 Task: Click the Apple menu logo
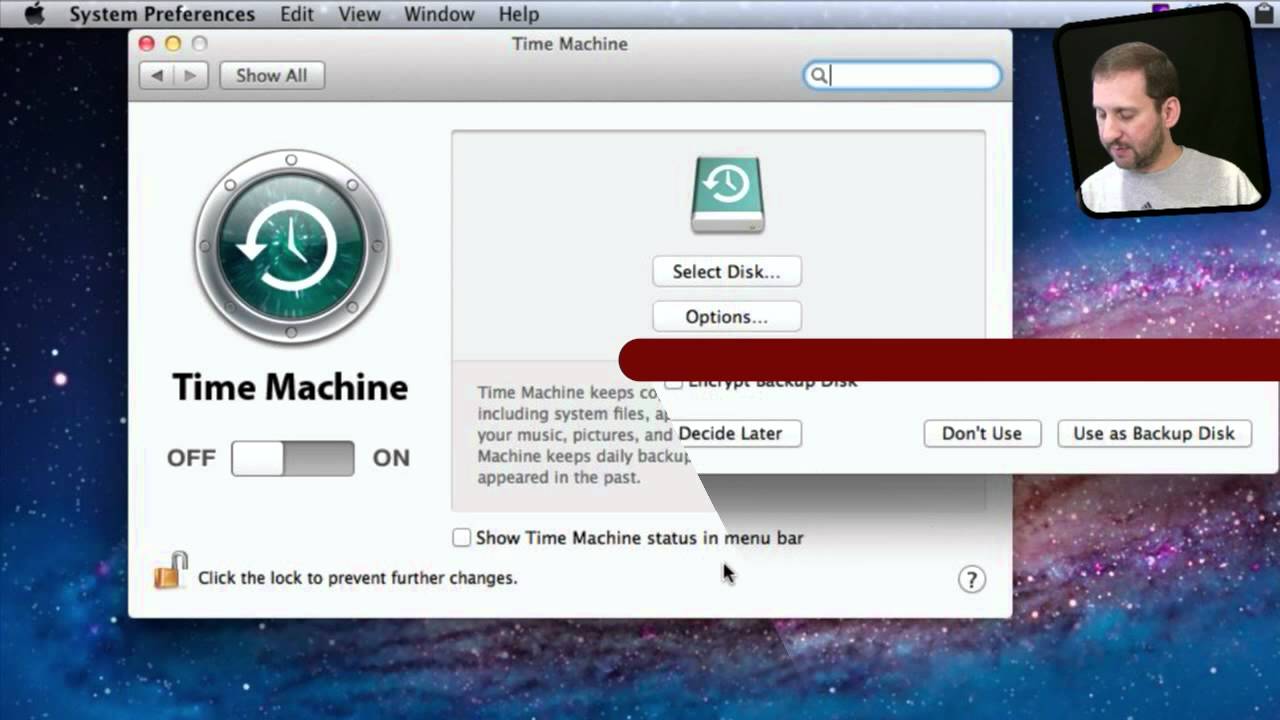point(34,14)
